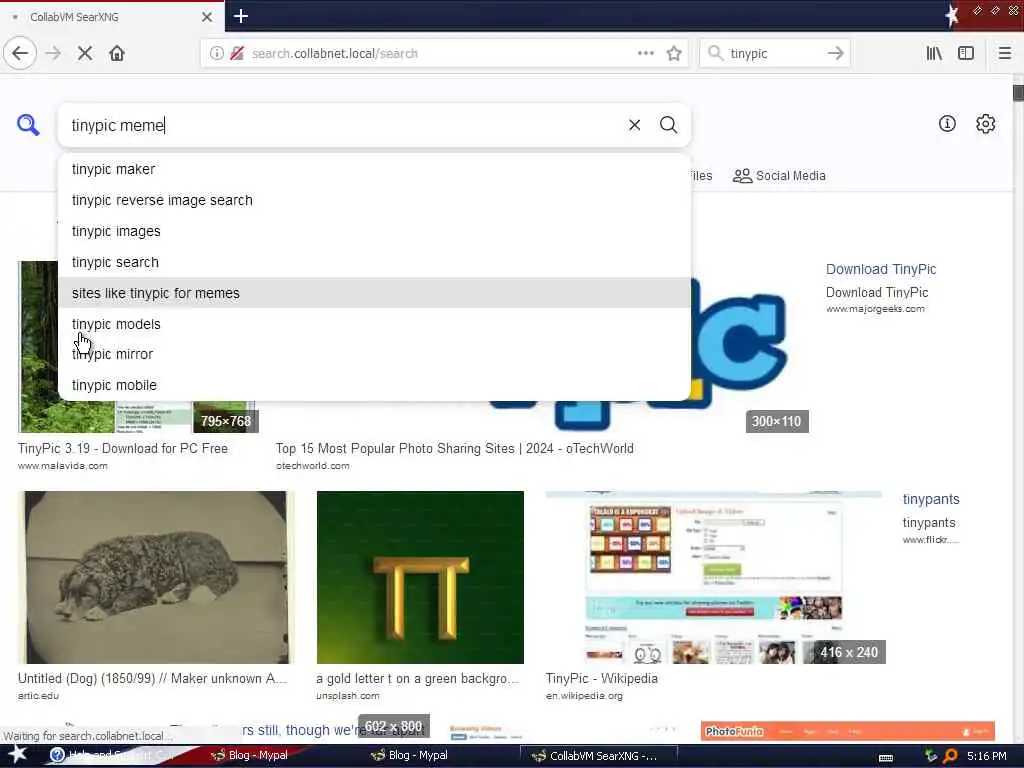The image size is (1024, 768).
Task: Submit browser search bar with arrow
Action: (x=835, y=54)
